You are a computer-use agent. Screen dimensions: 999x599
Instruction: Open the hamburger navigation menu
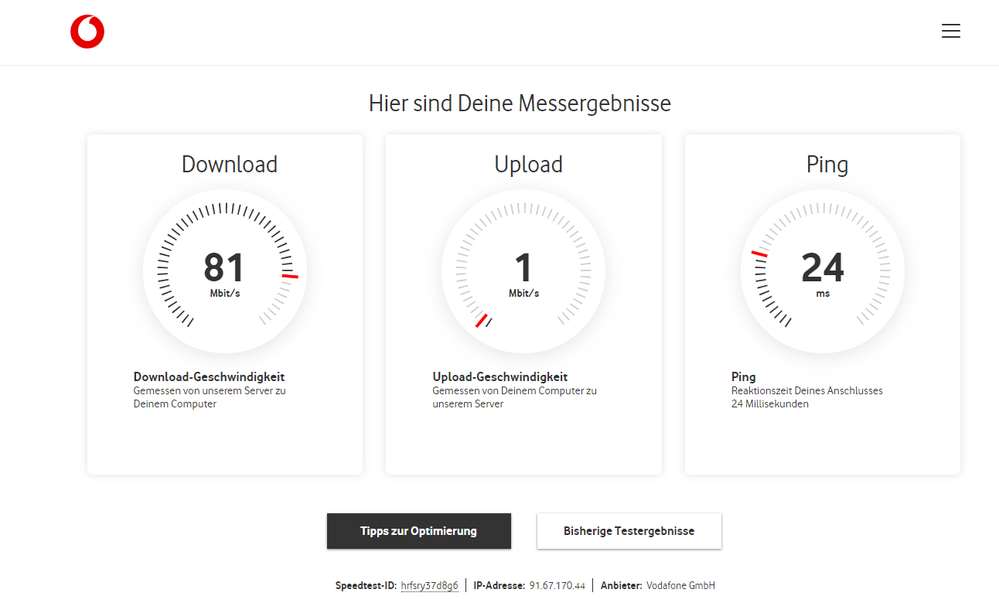pyautogui.click(x=950, y=31)
